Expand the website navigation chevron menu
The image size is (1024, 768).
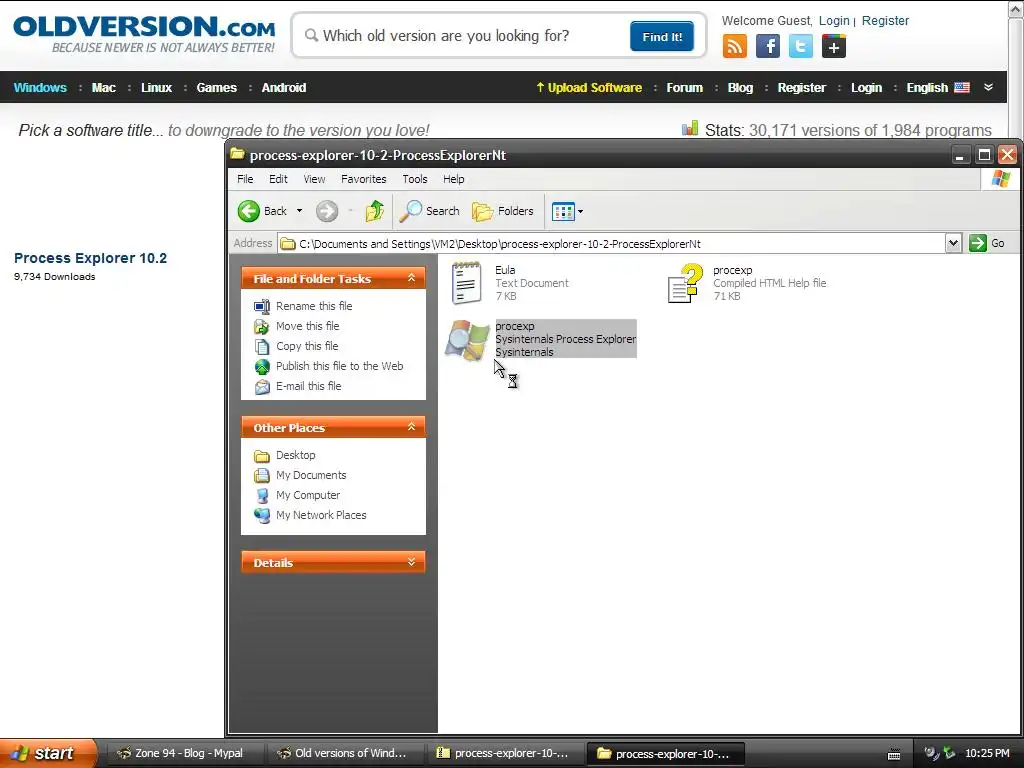point(988,88)
